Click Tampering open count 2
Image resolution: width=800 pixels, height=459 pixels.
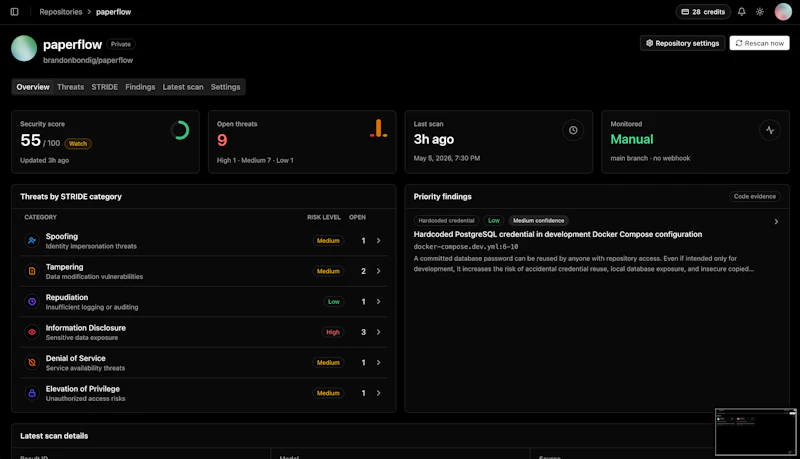pyautogui.click(x=363, y=271)
